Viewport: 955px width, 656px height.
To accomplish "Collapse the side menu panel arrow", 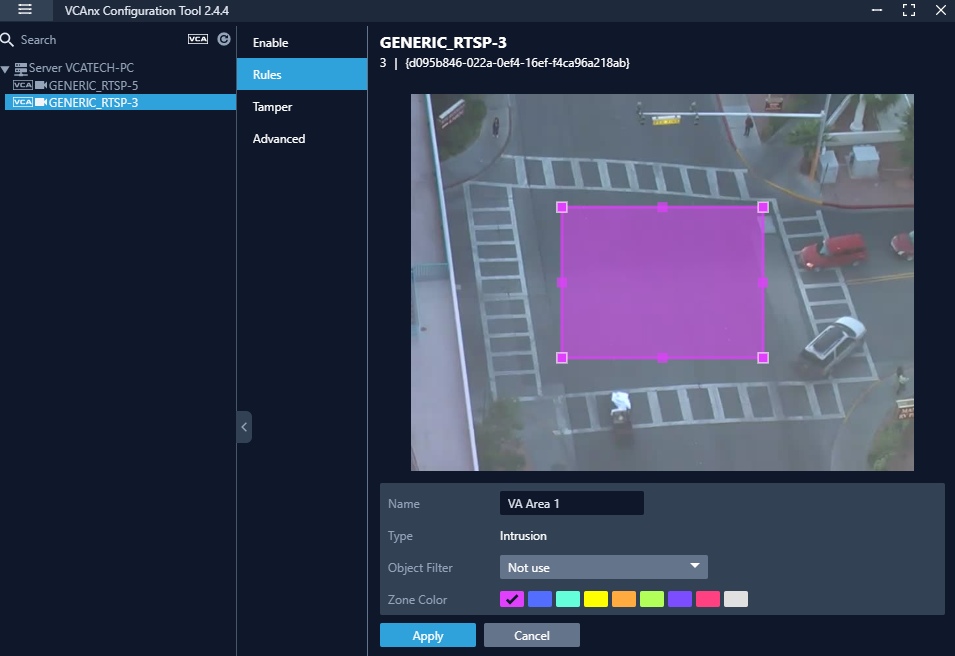I will click(x=244, y=427).
